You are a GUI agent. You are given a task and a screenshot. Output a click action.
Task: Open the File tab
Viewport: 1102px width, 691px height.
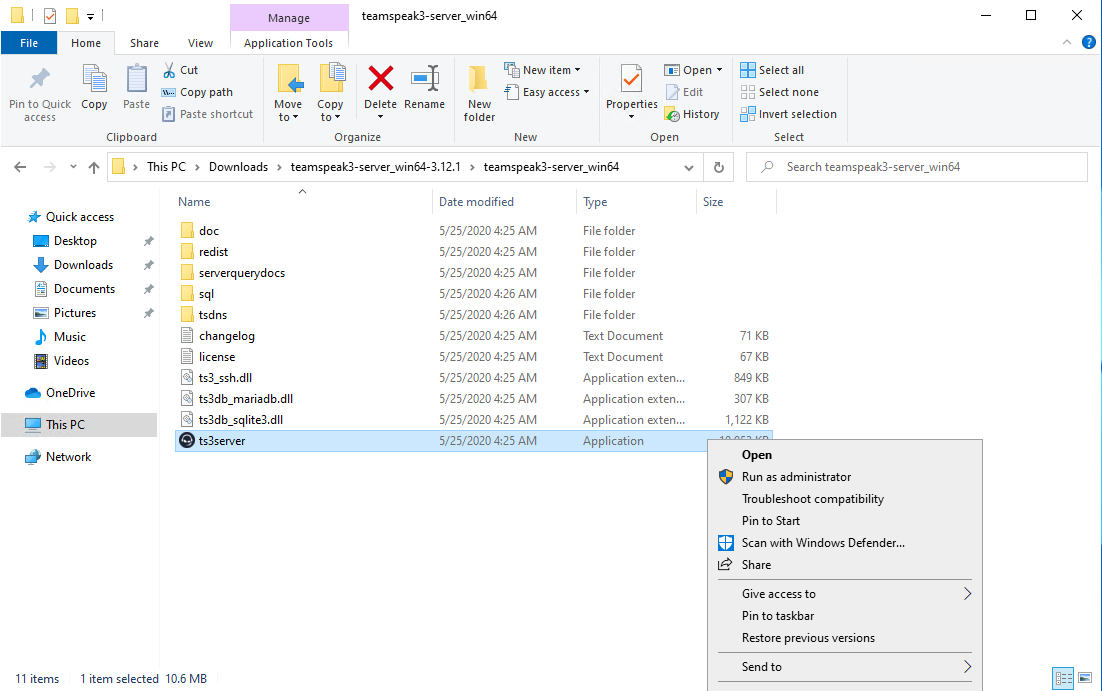pos(29,43)
